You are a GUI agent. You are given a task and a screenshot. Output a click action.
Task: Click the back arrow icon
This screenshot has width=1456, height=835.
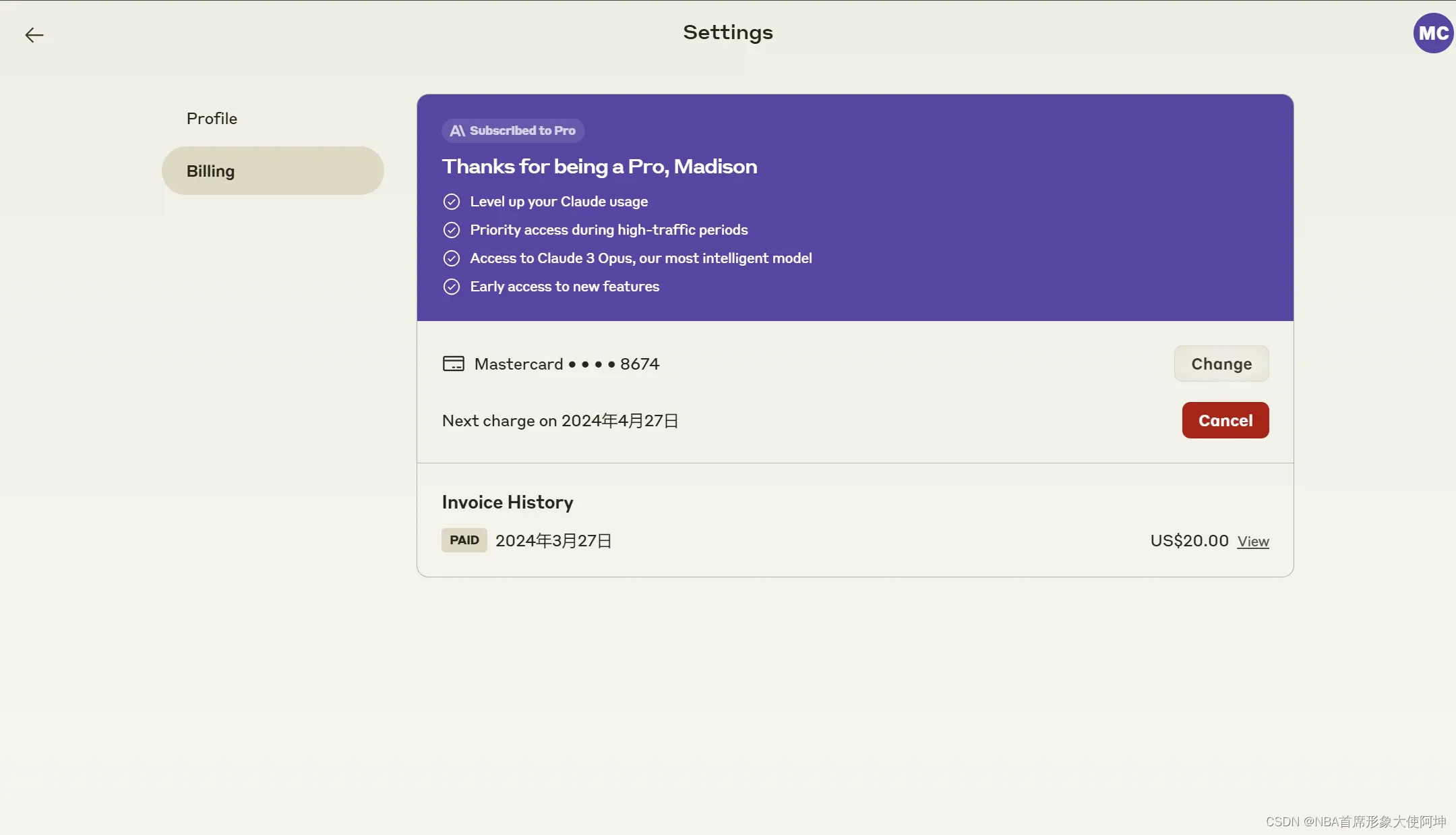click(x=34, y=35)
